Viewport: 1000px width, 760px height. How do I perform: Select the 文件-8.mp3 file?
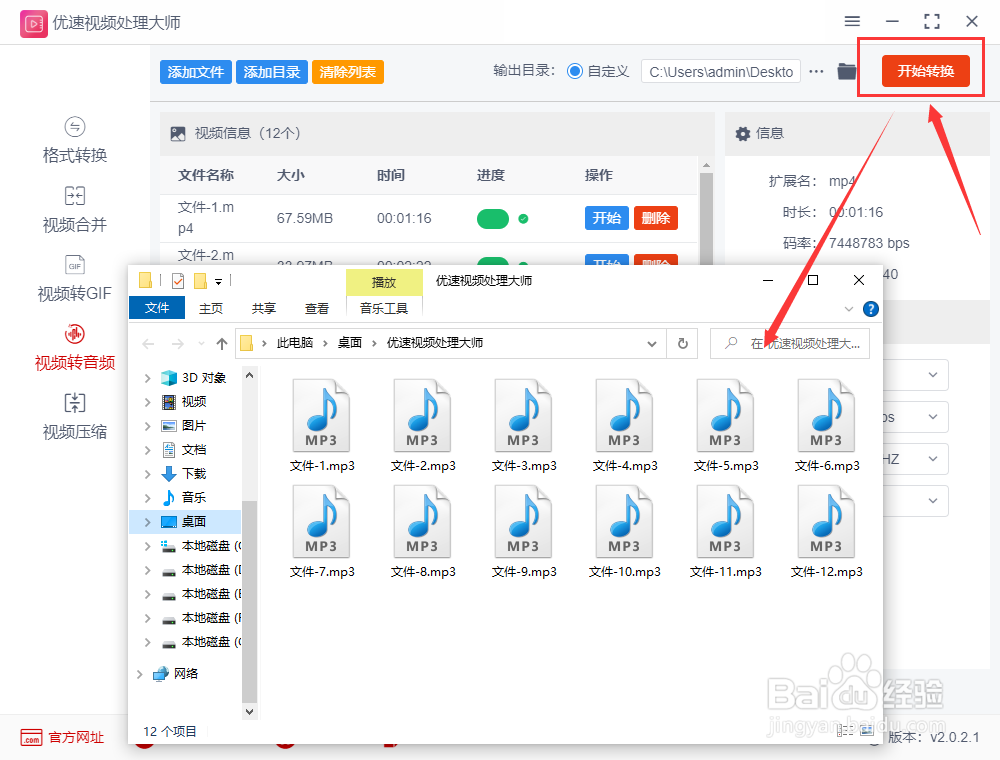click(423, 532)
